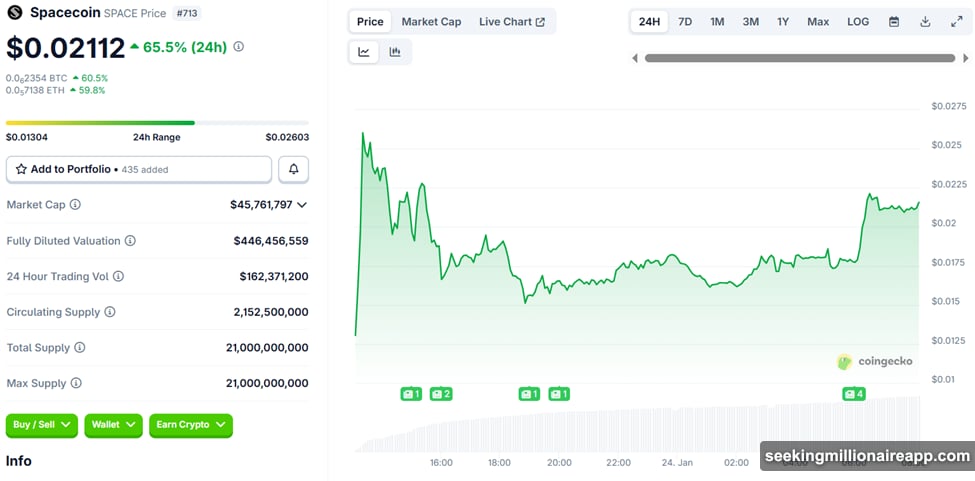Open Circulating Supply info icon
The width and height of the screenshot is (975, 481).
click(x=109, y=312)
